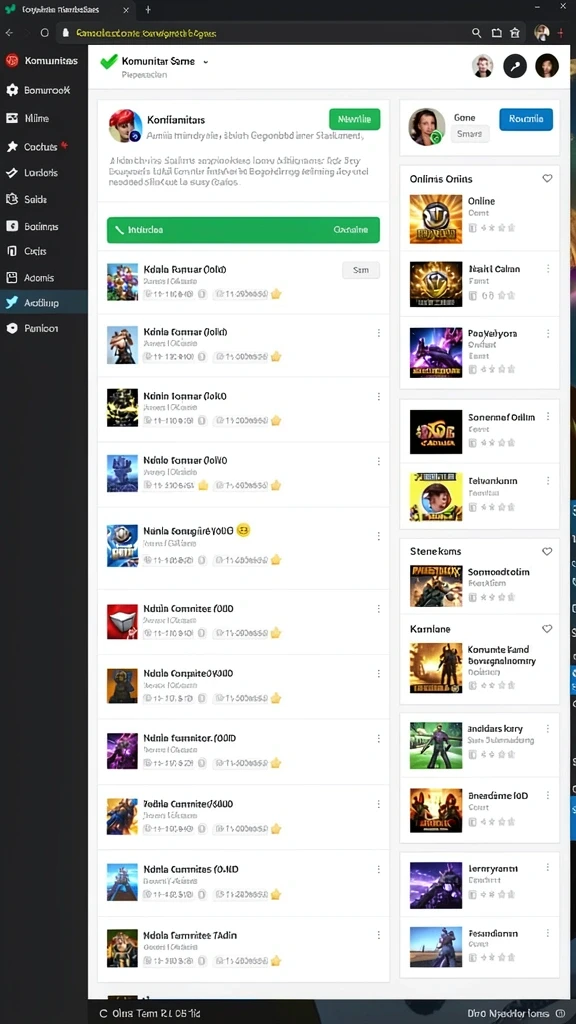Expand the dropdown arrow after Komunitar Same
The image size is (576, 1024).
point(206,61)
